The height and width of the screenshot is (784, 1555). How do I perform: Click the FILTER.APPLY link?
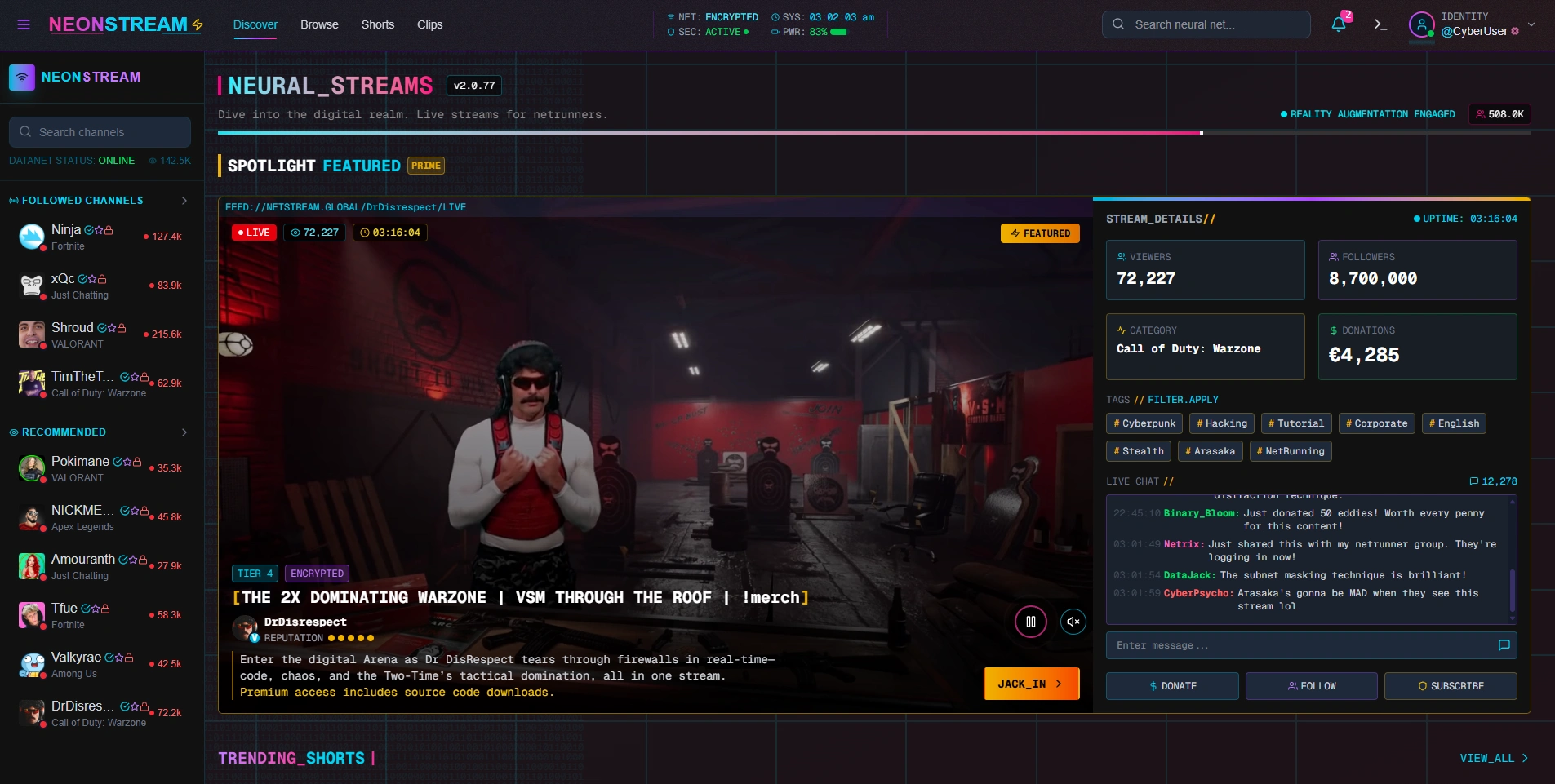point(1183,400)
